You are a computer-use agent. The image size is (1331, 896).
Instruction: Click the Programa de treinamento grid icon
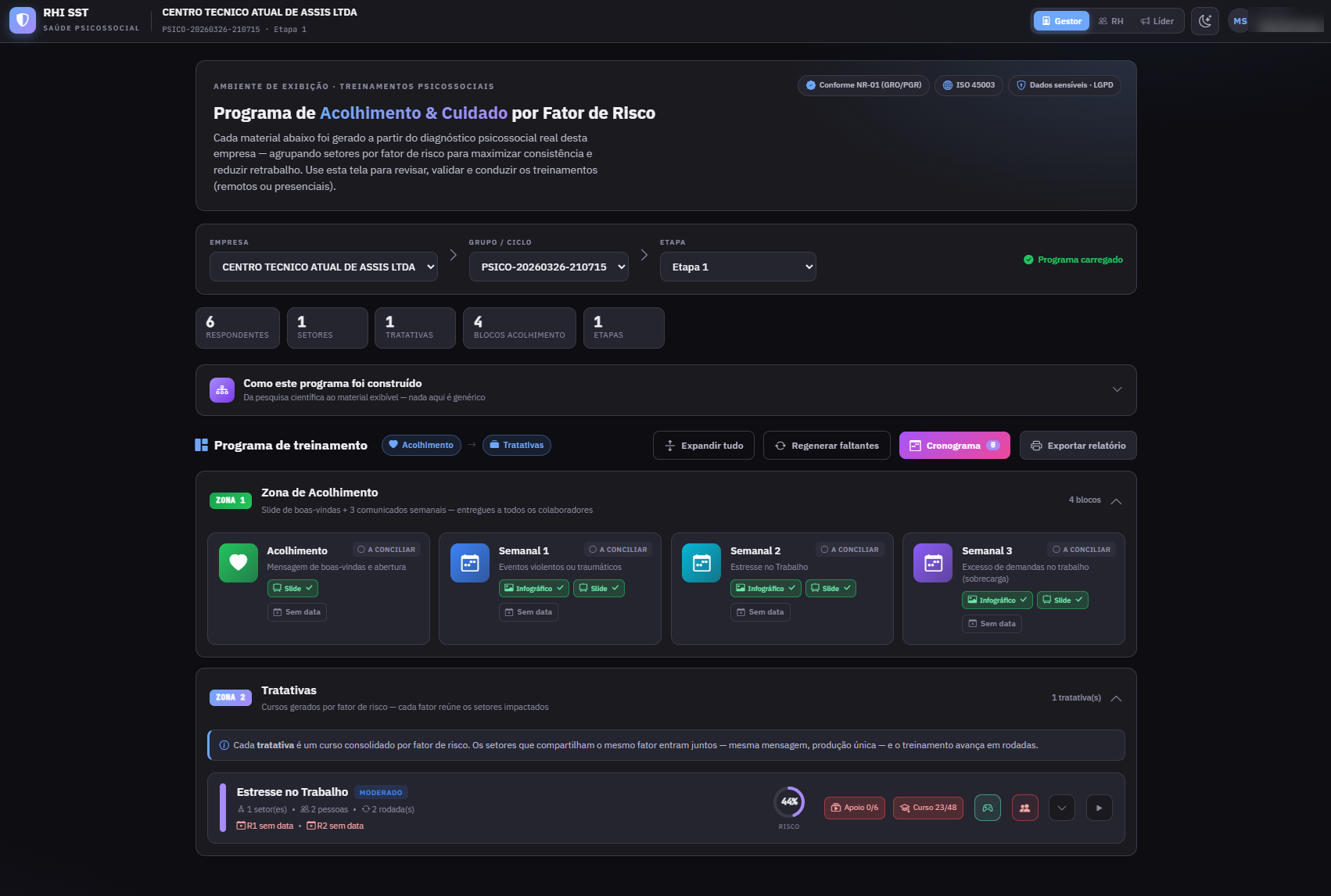[201, 445]
